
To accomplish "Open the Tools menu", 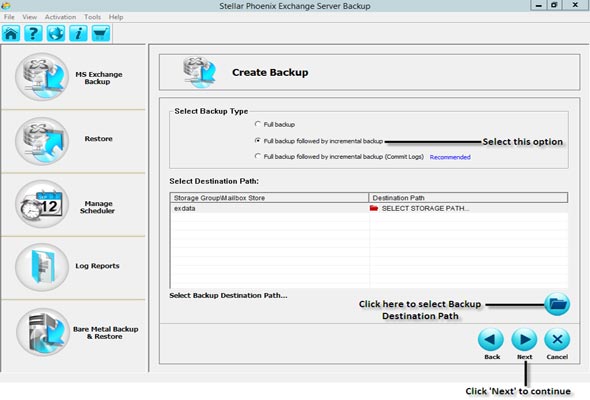I will click(x=92, y=17).
